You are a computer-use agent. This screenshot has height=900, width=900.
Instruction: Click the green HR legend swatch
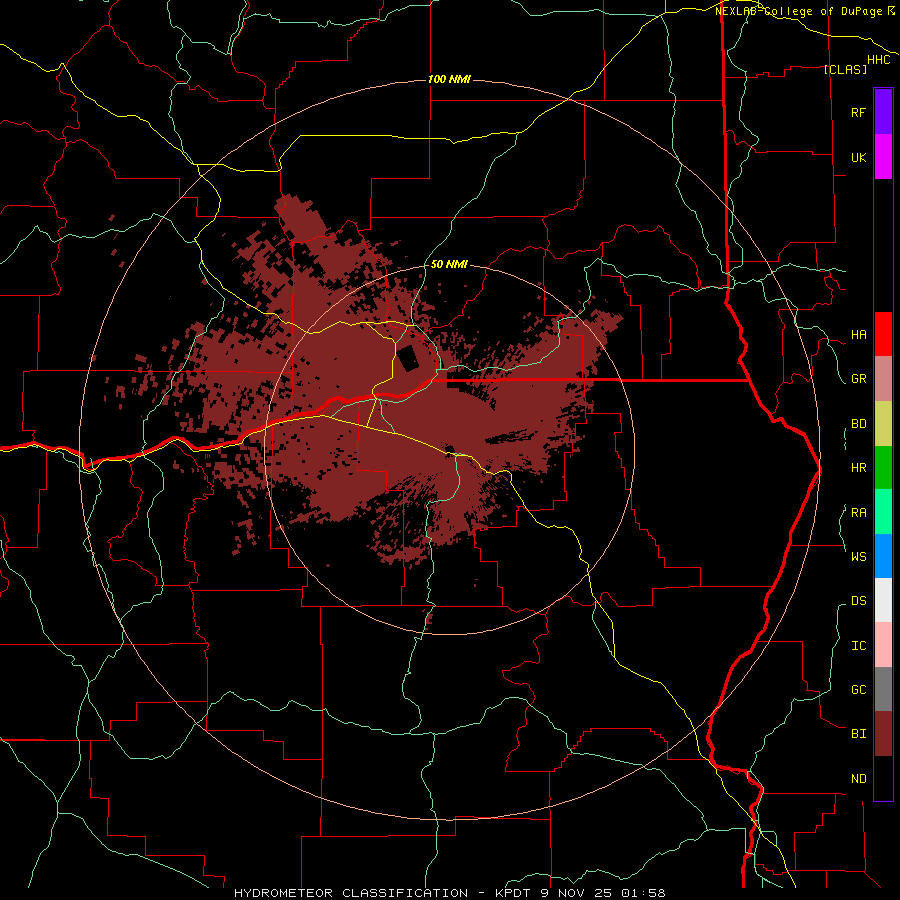pos(883,468)
